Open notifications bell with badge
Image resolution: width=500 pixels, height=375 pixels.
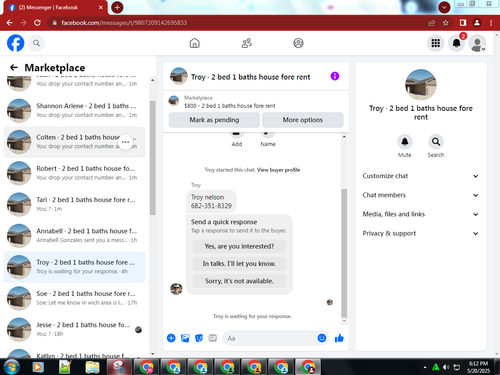click(x=456, y=43)
